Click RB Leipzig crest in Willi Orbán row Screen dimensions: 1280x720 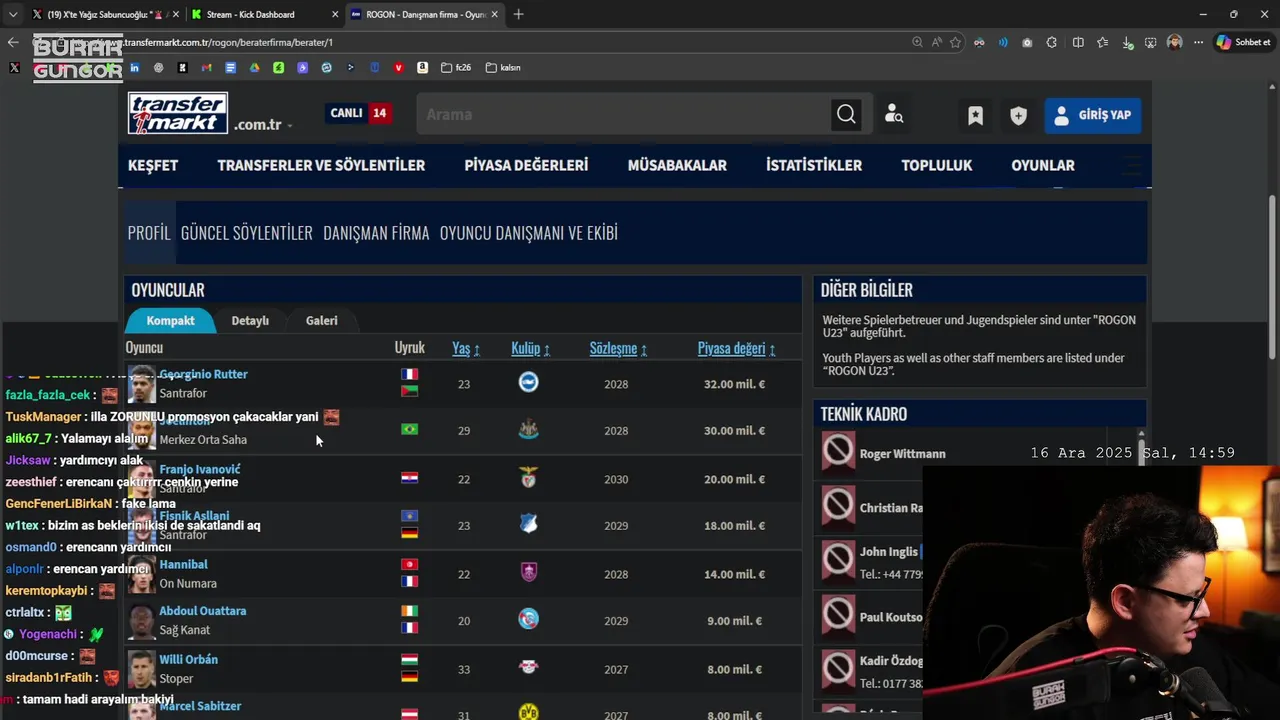[x=528, y=668]
